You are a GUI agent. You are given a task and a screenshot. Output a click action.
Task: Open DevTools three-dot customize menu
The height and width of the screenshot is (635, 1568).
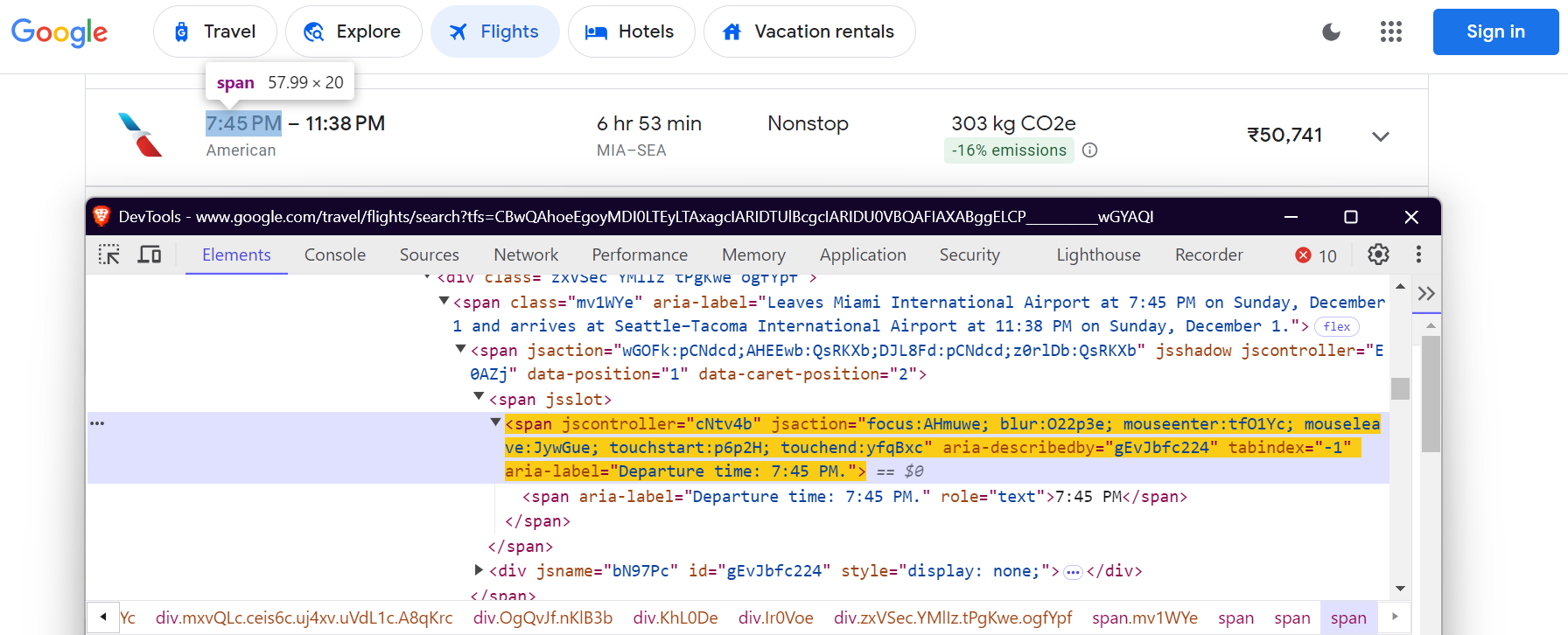pyautogui.click(x=1418, y=255)
